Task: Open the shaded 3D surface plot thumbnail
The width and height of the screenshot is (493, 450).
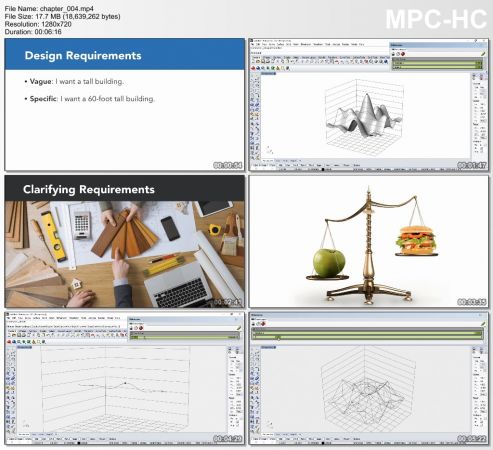Action: [369, 104]
